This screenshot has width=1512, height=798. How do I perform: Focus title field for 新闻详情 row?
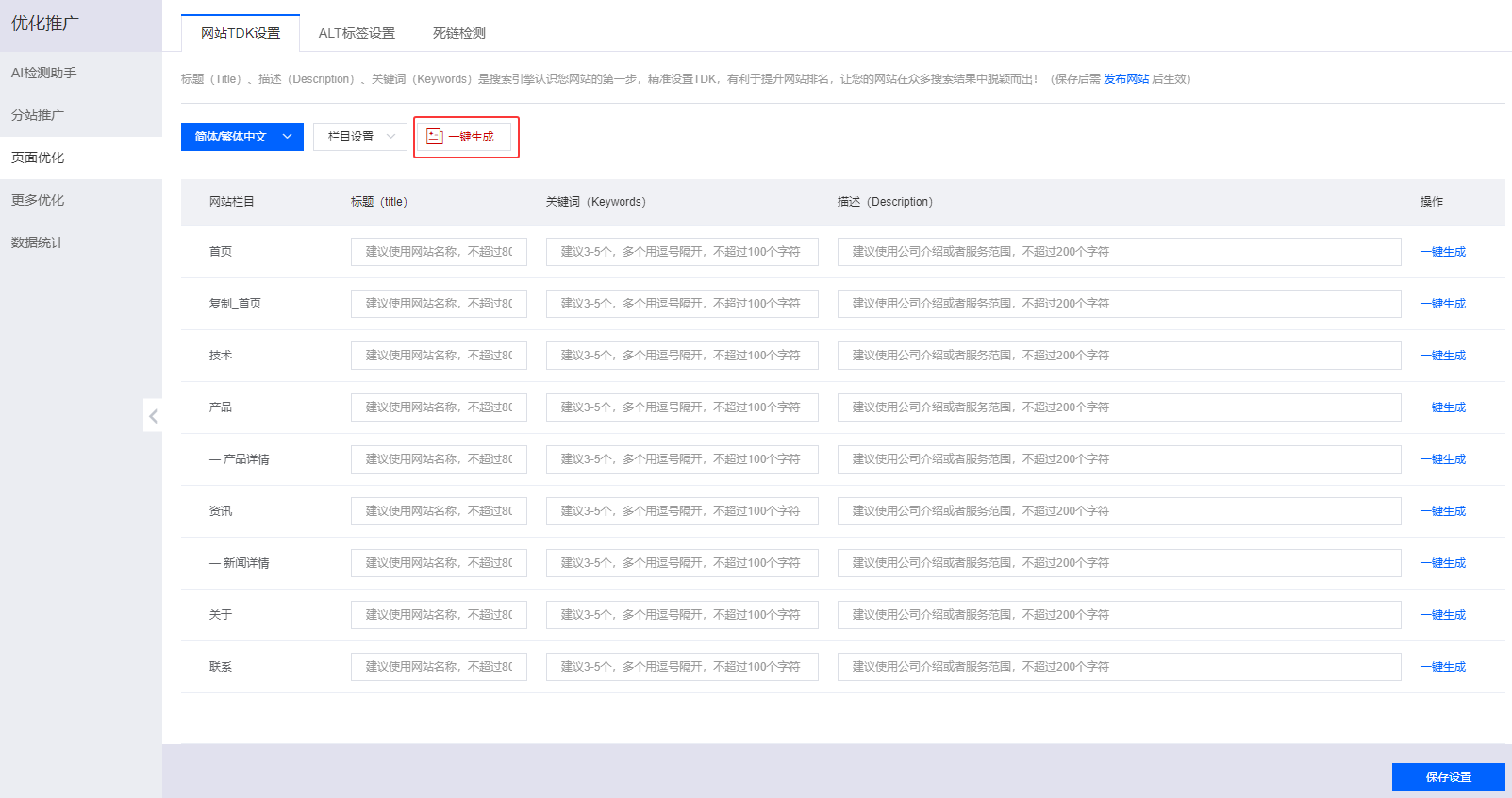coord(439,563)
